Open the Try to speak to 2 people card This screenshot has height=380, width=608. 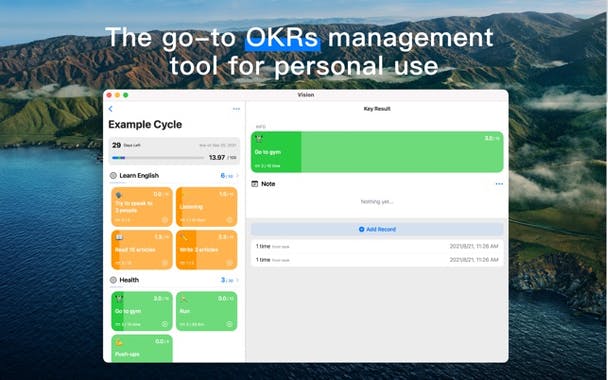point(142,207)
